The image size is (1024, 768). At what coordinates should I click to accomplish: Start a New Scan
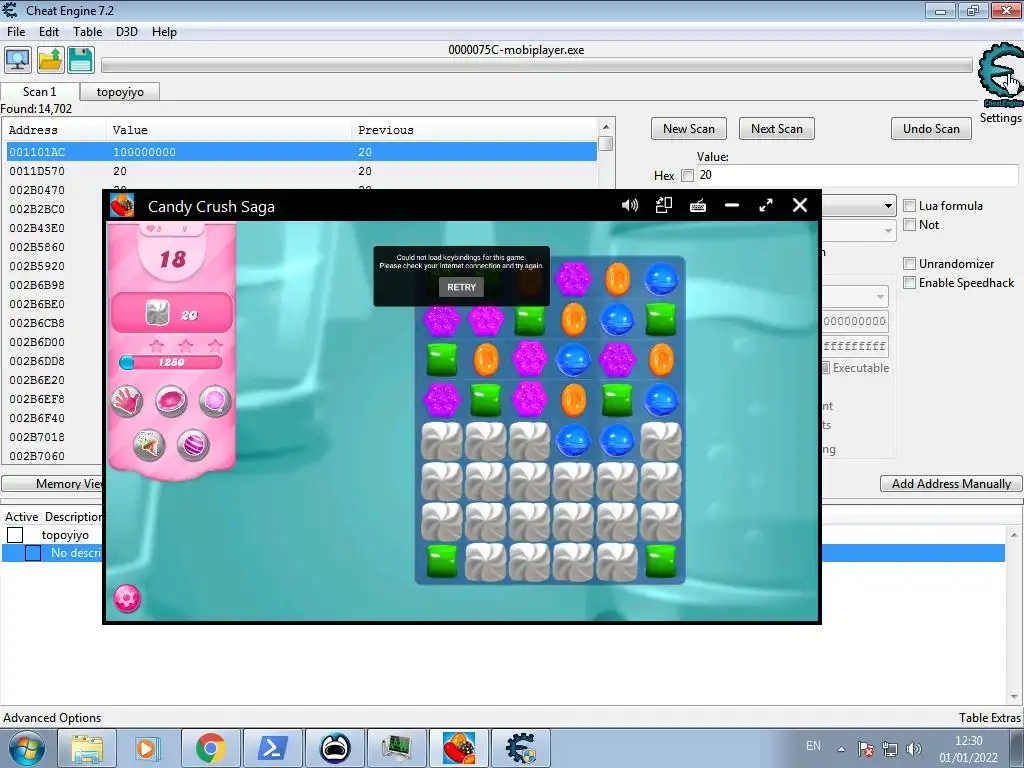pos(689,129)
